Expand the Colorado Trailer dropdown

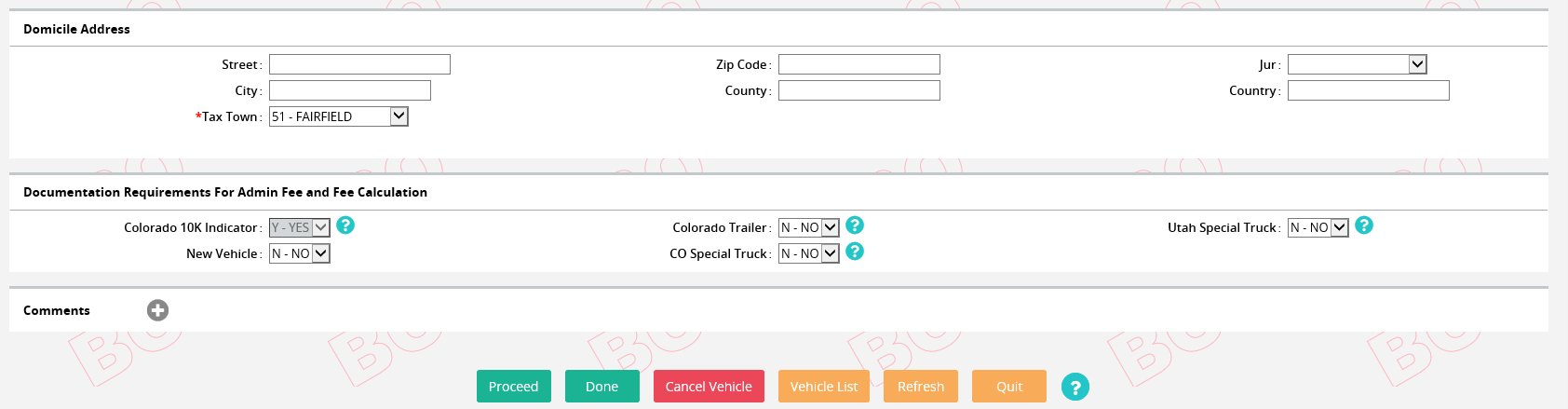pos(809,227)
